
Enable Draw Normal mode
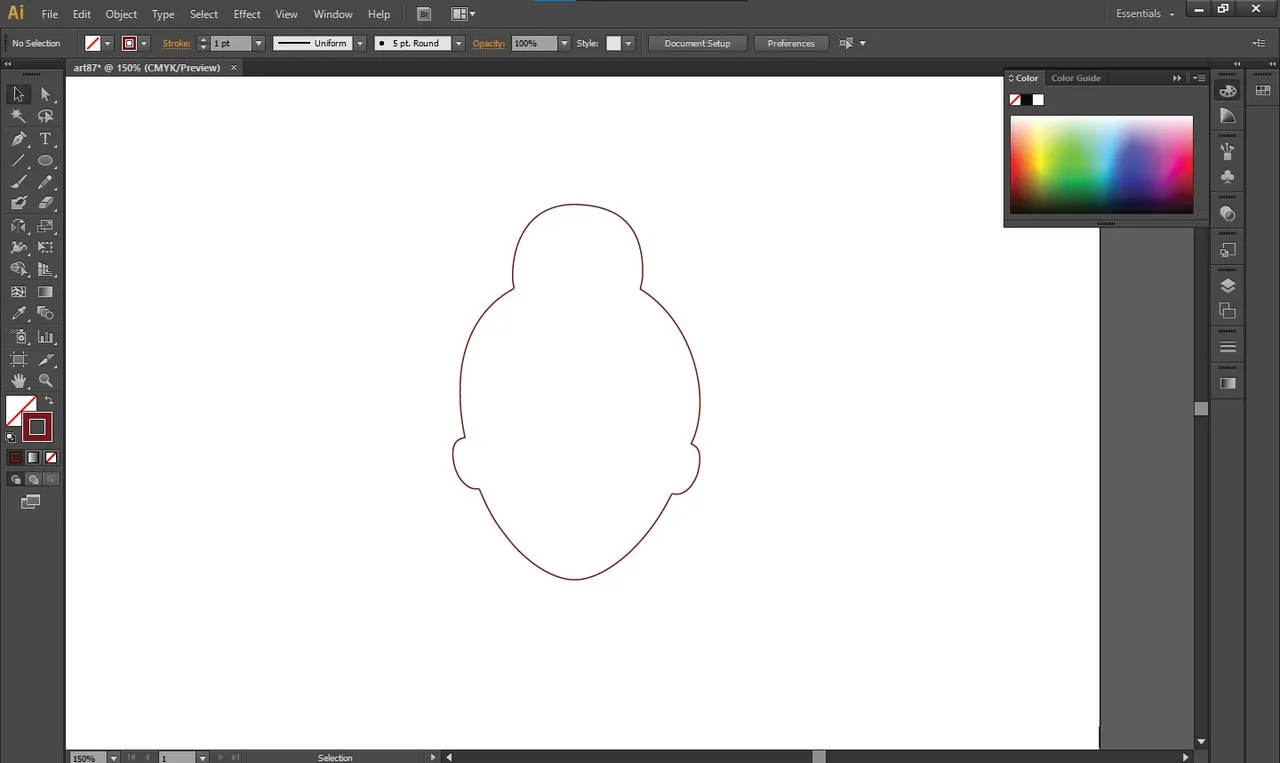[15, 479]
